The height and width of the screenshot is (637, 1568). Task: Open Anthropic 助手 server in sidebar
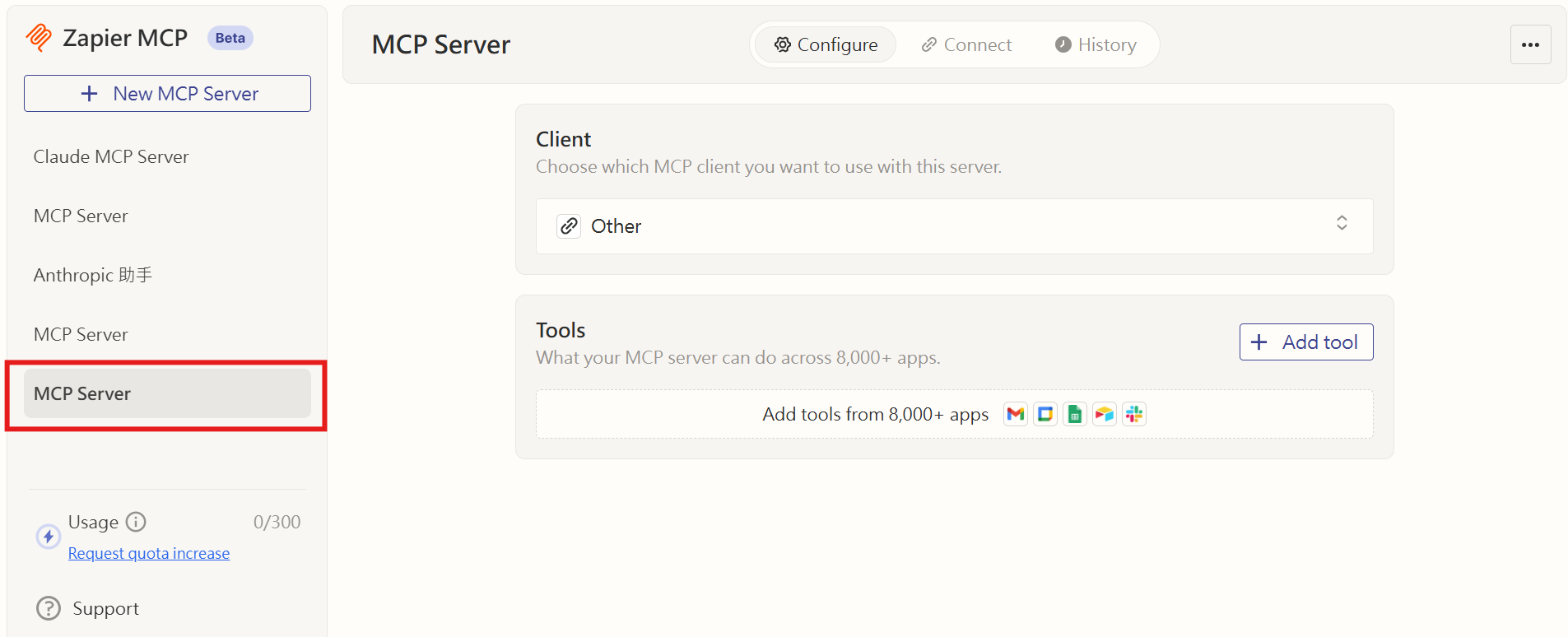93,275
